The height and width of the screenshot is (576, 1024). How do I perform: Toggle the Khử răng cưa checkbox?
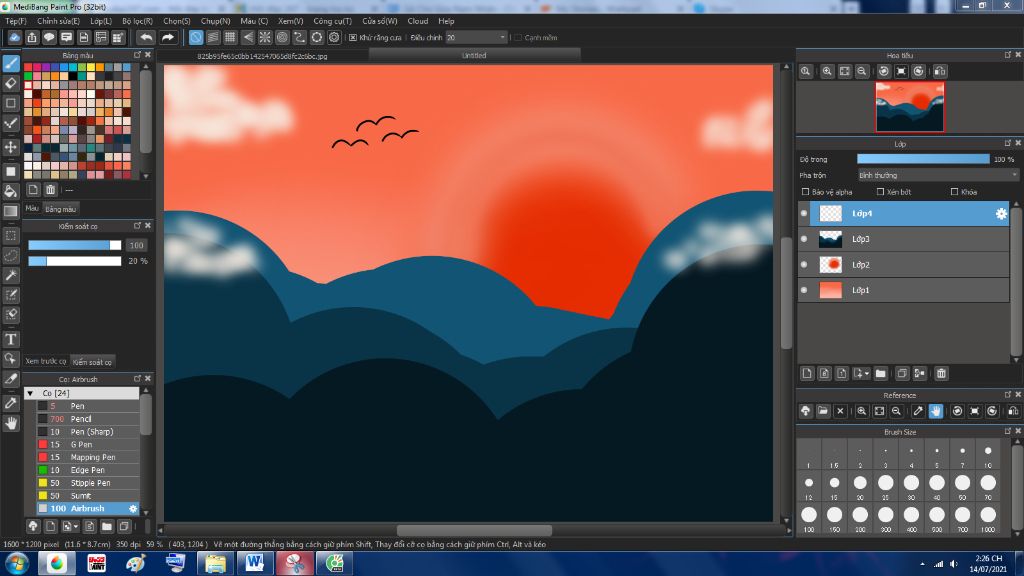coord(353,37)
